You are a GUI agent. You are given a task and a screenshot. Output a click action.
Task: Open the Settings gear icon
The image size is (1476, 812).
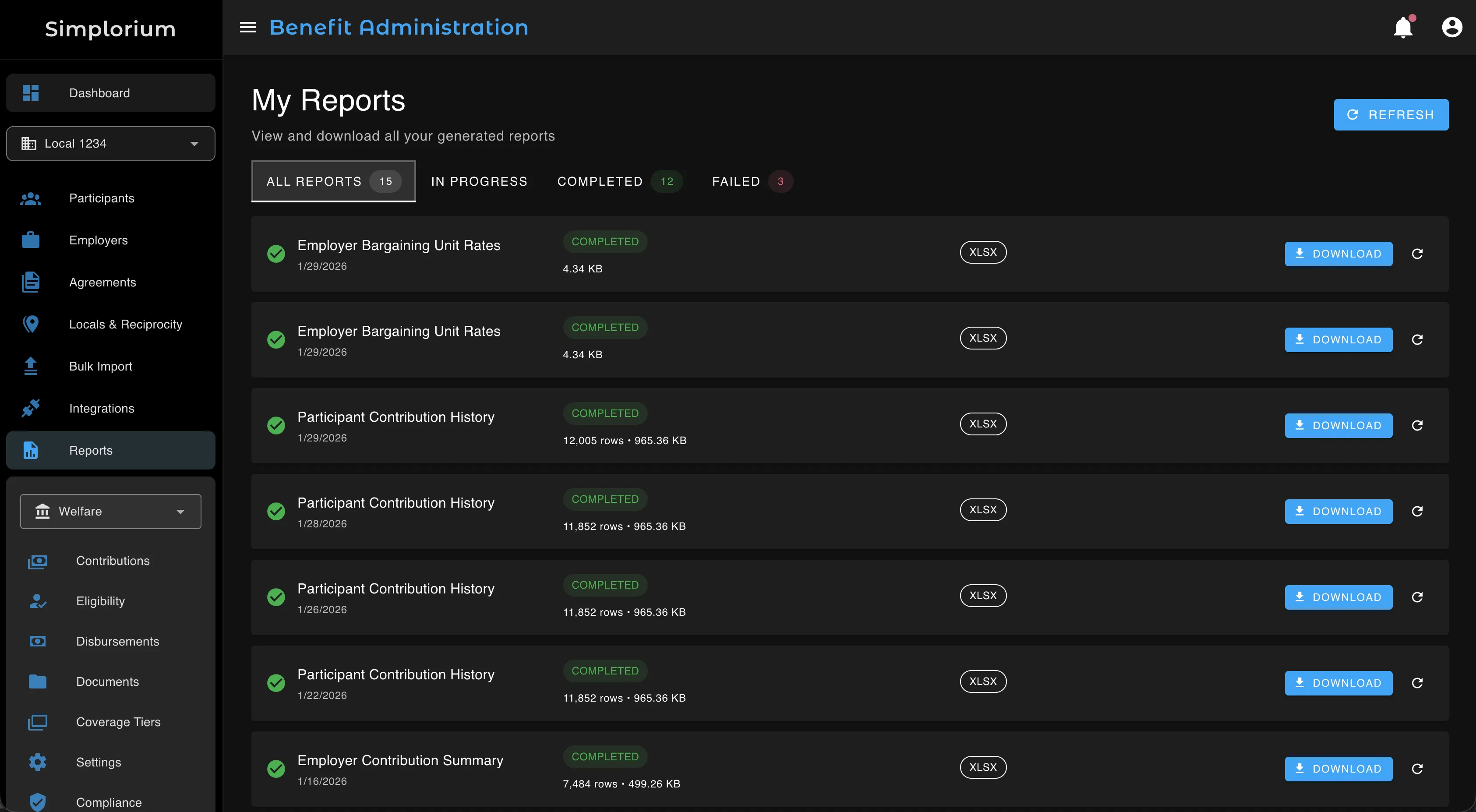click(37, 762)
